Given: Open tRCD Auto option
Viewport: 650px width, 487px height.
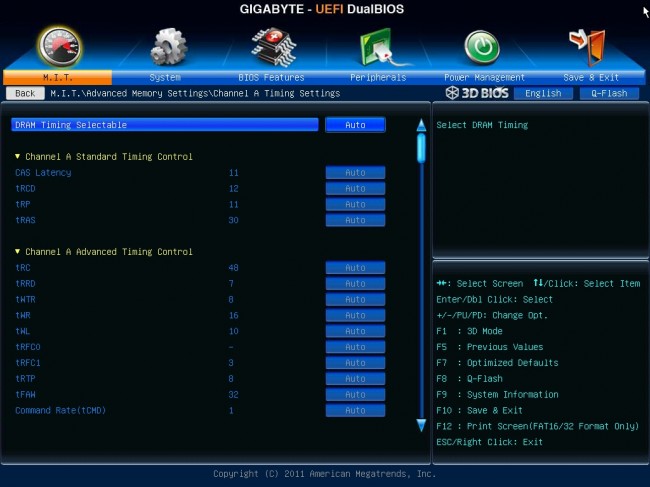Looking at the screenshot, I should 355,188.
